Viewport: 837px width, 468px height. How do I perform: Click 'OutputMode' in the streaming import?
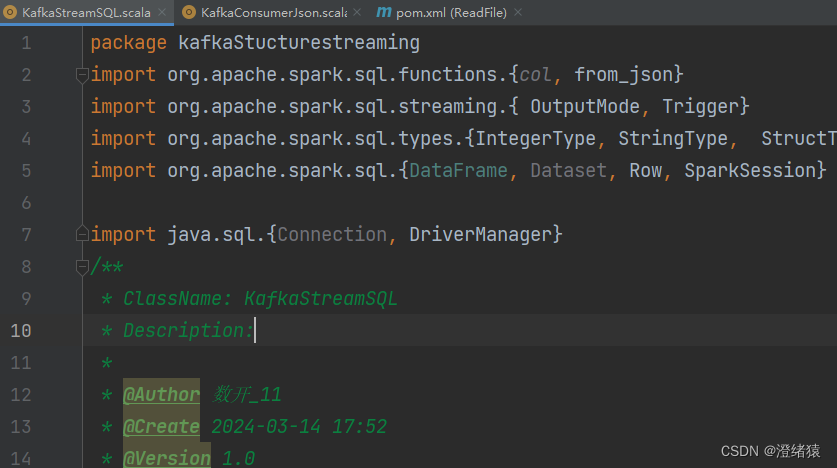pyautogui.click(x=585, y=107)
